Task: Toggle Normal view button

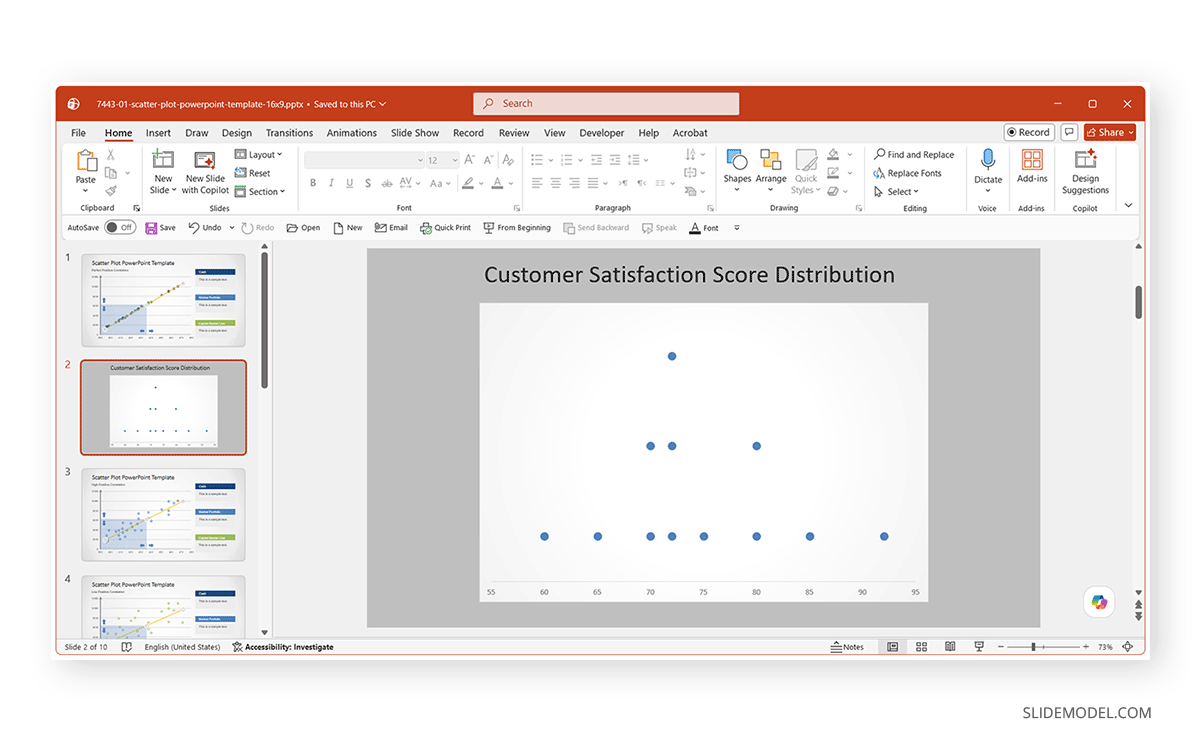Action: pyautogui.click(x=892, y=647)
